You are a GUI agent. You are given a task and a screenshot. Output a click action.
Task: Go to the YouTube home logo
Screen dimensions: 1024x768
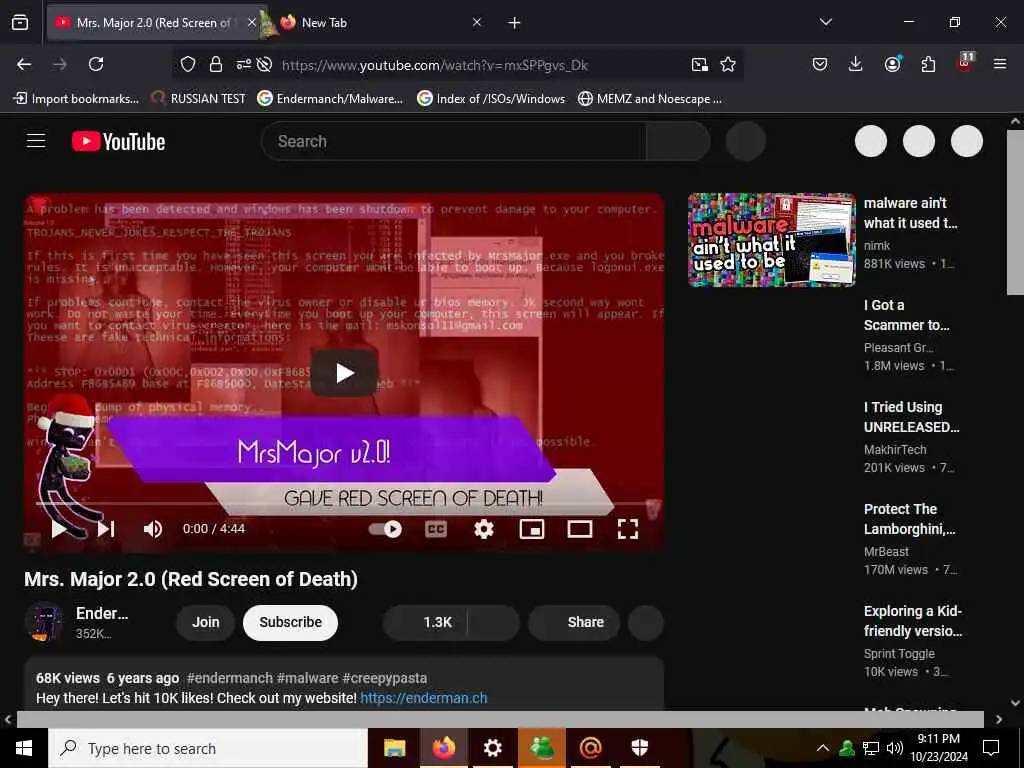click(118, 141)
